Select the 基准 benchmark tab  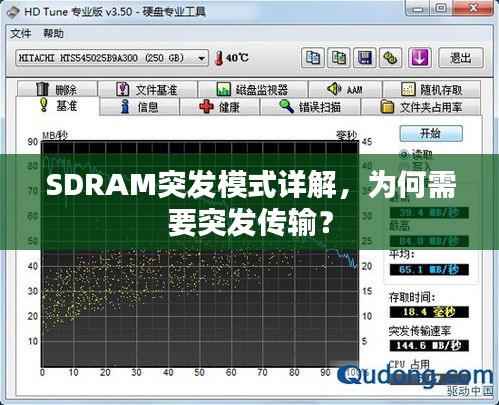coord(57,106)
